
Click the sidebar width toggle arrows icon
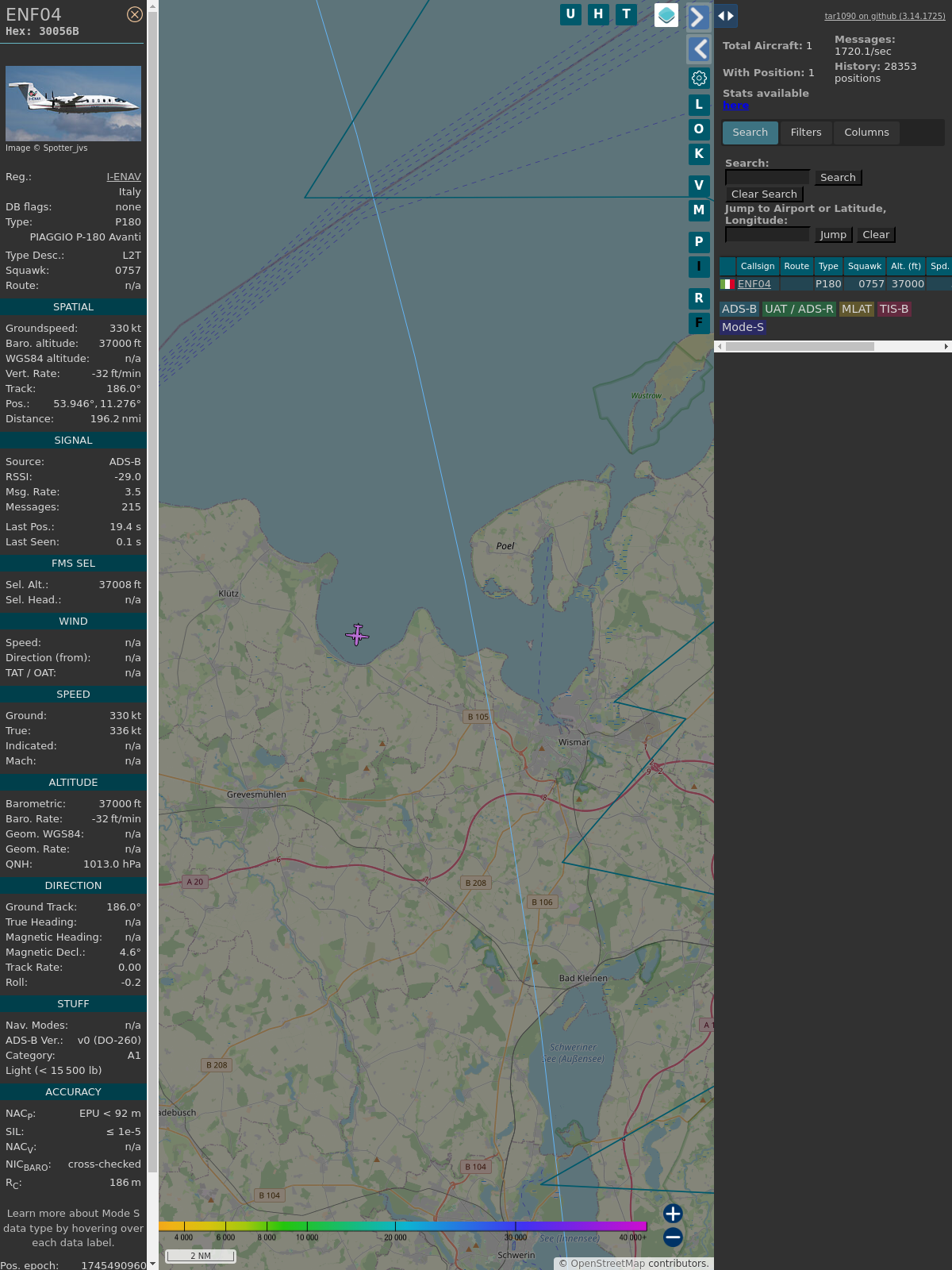coord(726,16)
